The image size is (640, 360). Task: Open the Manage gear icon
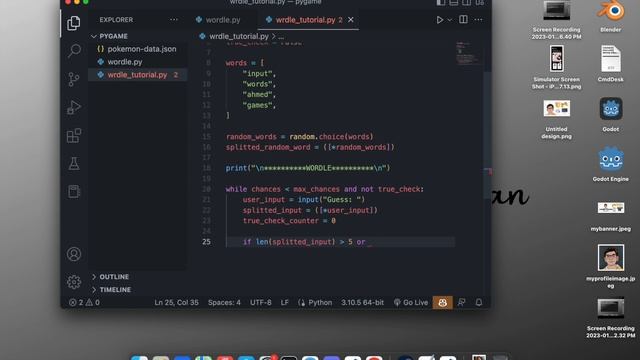point(74,282)
